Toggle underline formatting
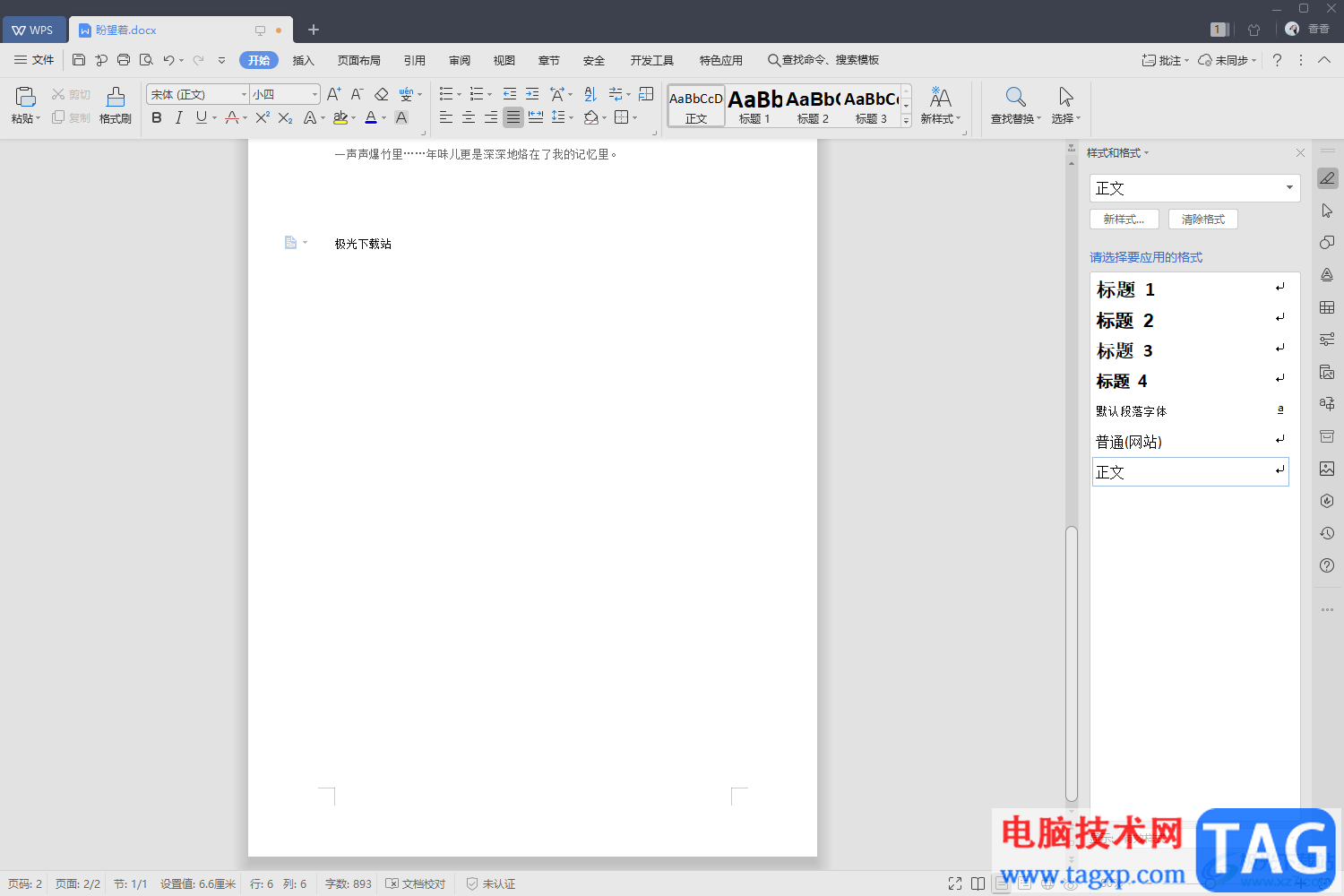The height and width of the screenshot is (896, 1344). [x=201, y=117]
